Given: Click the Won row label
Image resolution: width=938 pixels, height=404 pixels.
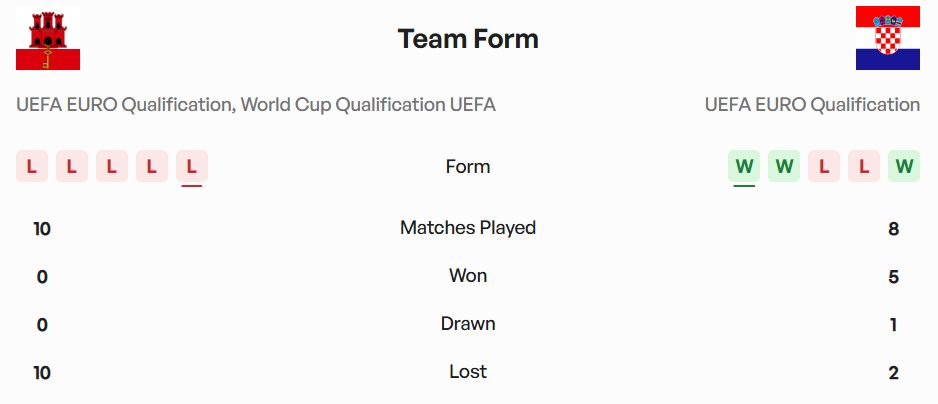Looking at the screenshot, I should (468, 276).
